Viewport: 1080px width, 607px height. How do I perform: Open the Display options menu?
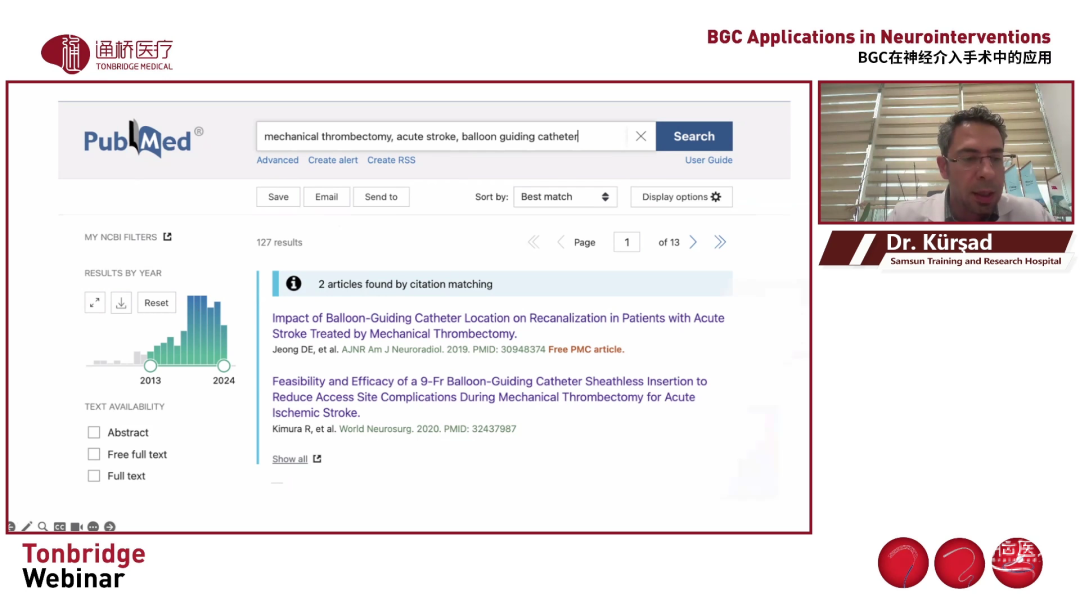pos(681,197)
